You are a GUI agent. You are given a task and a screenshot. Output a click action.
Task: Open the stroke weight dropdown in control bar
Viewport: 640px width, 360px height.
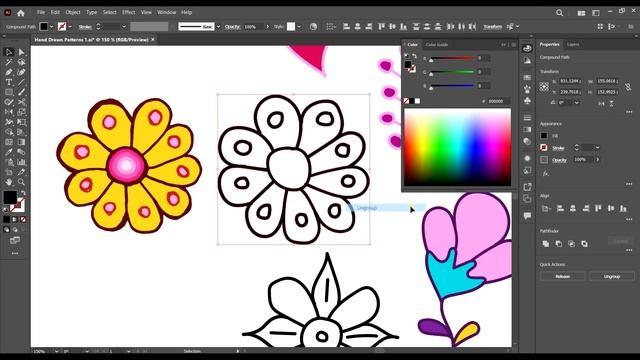(x=124, y=27)
